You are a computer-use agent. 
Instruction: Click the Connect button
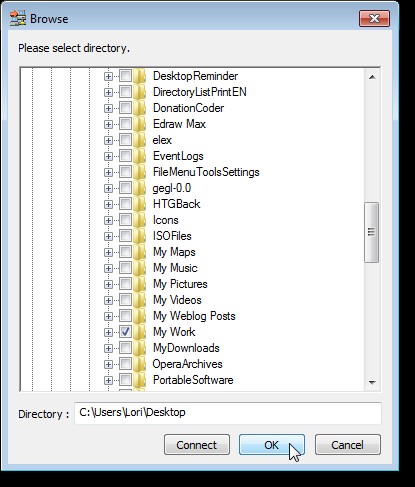[197, 445]
